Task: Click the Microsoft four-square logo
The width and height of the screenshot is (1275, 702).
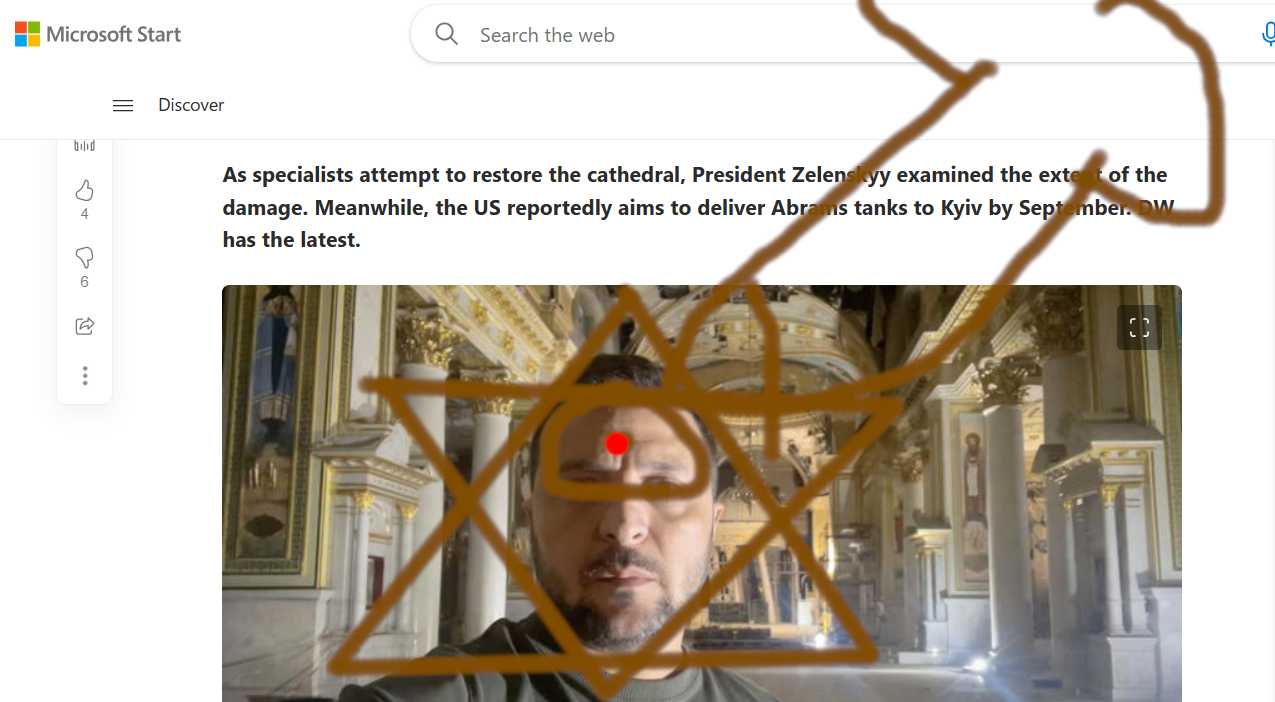Action: (27, 34)
